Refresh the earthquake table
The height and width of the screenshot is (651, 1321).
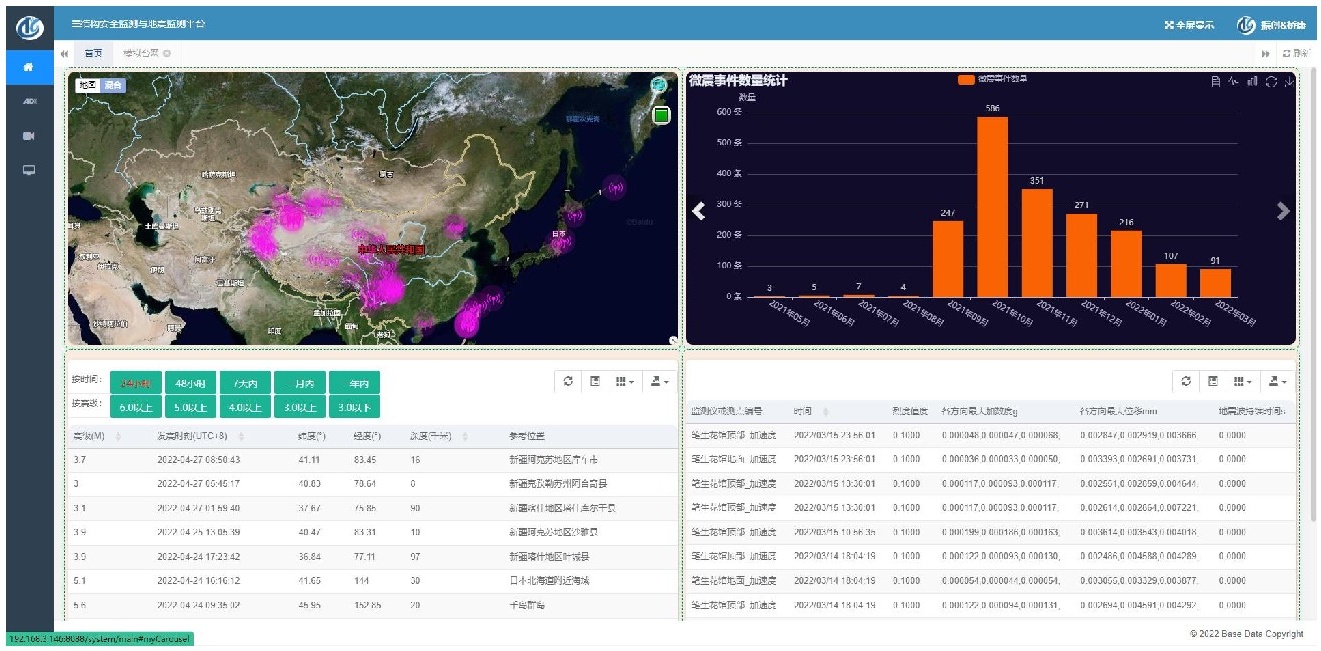point(569,381)
